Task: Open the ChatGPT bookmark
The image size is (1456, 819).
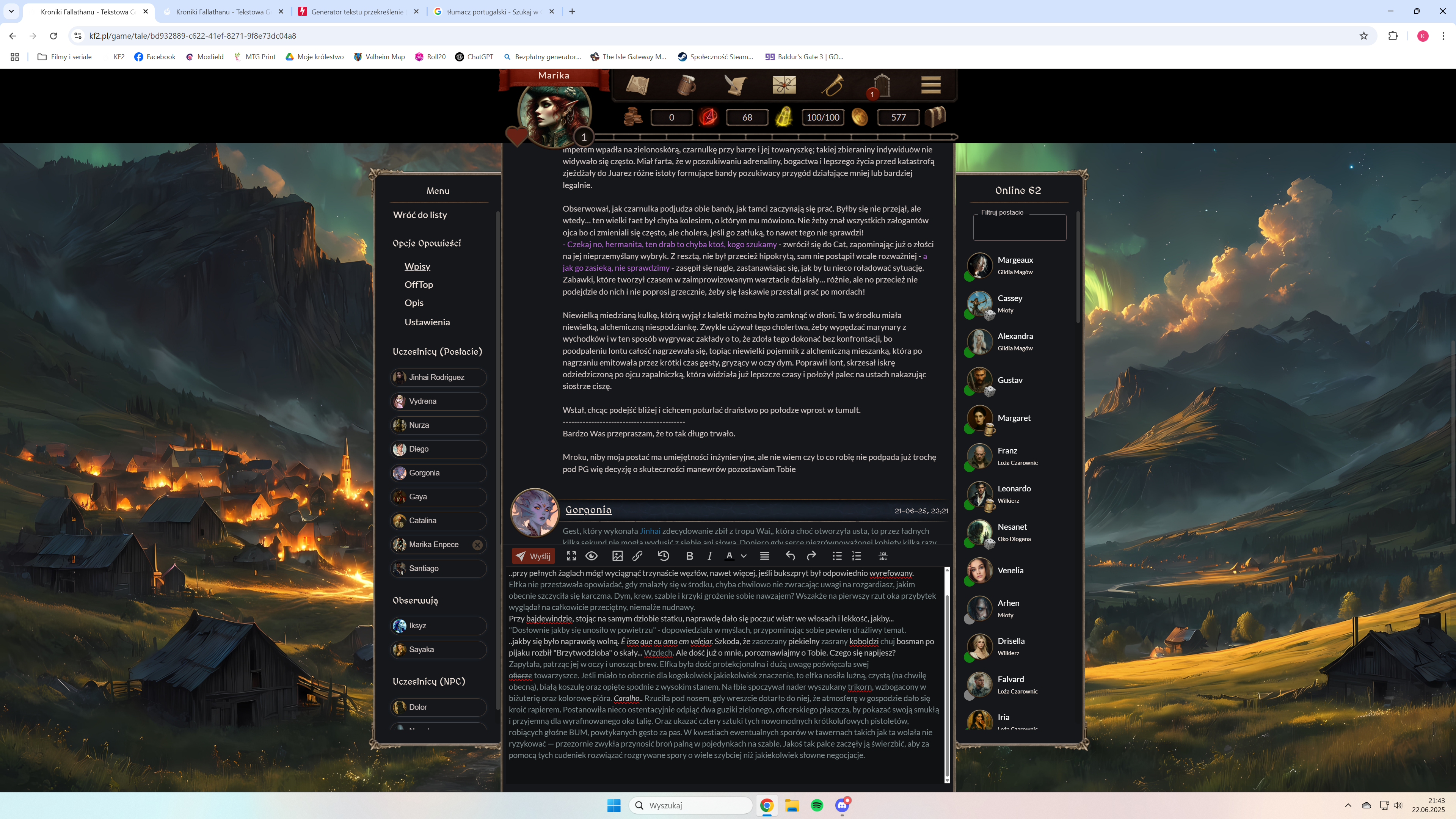Action: 474,56
